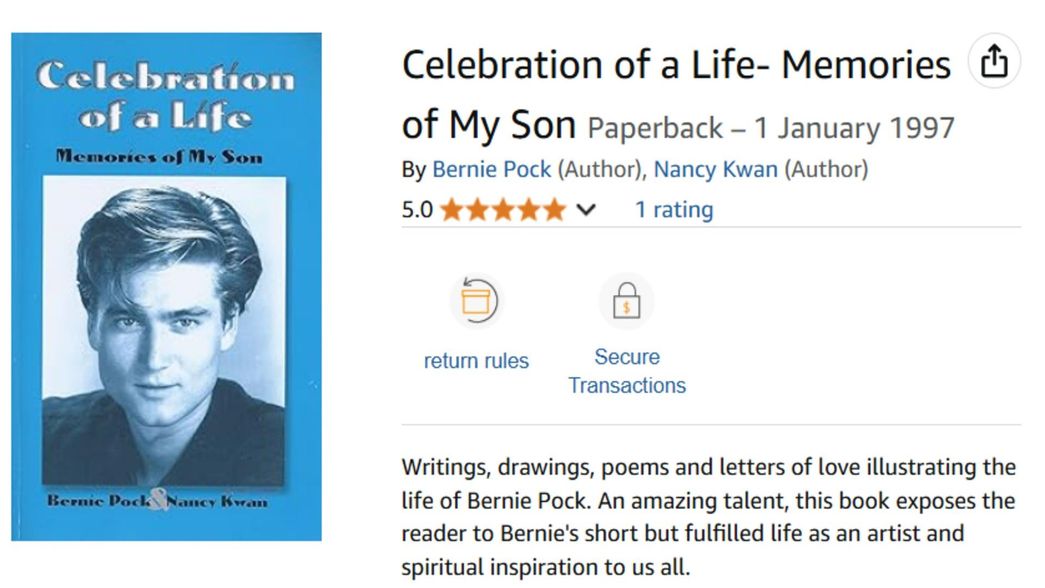Click the "Celebration of a Life" cover title
This screenshot has height=588, width=1045.
[165, 98]
